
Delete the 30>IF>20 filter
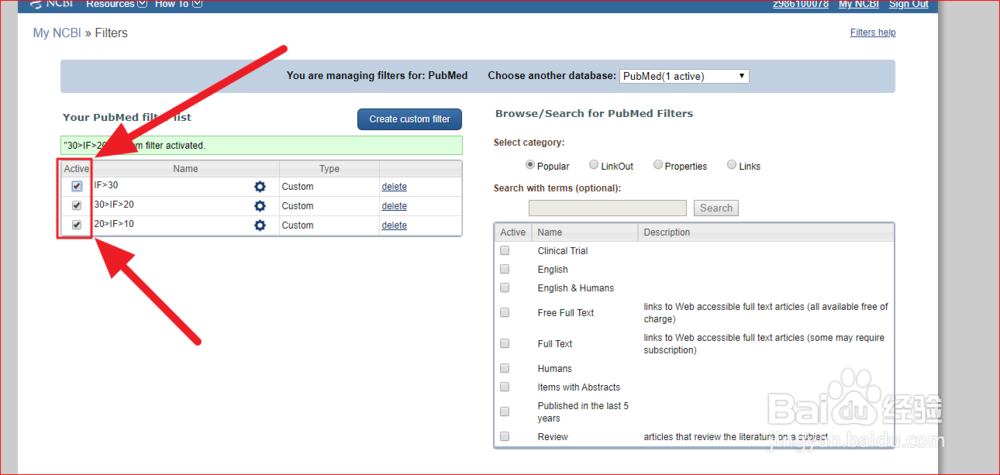click(394, 206)
